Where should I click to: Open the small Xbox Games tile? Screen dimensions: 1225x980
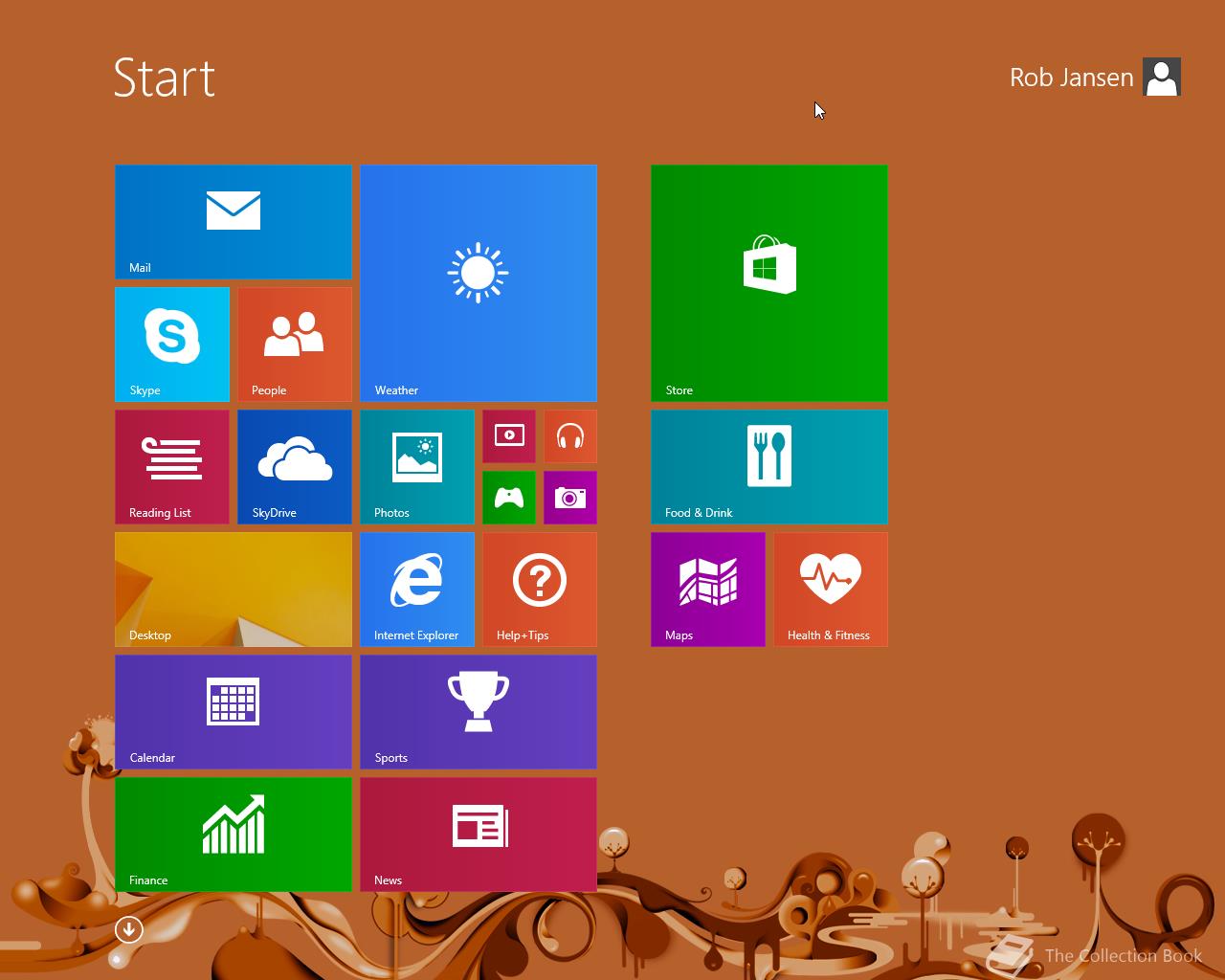[509, 498]
